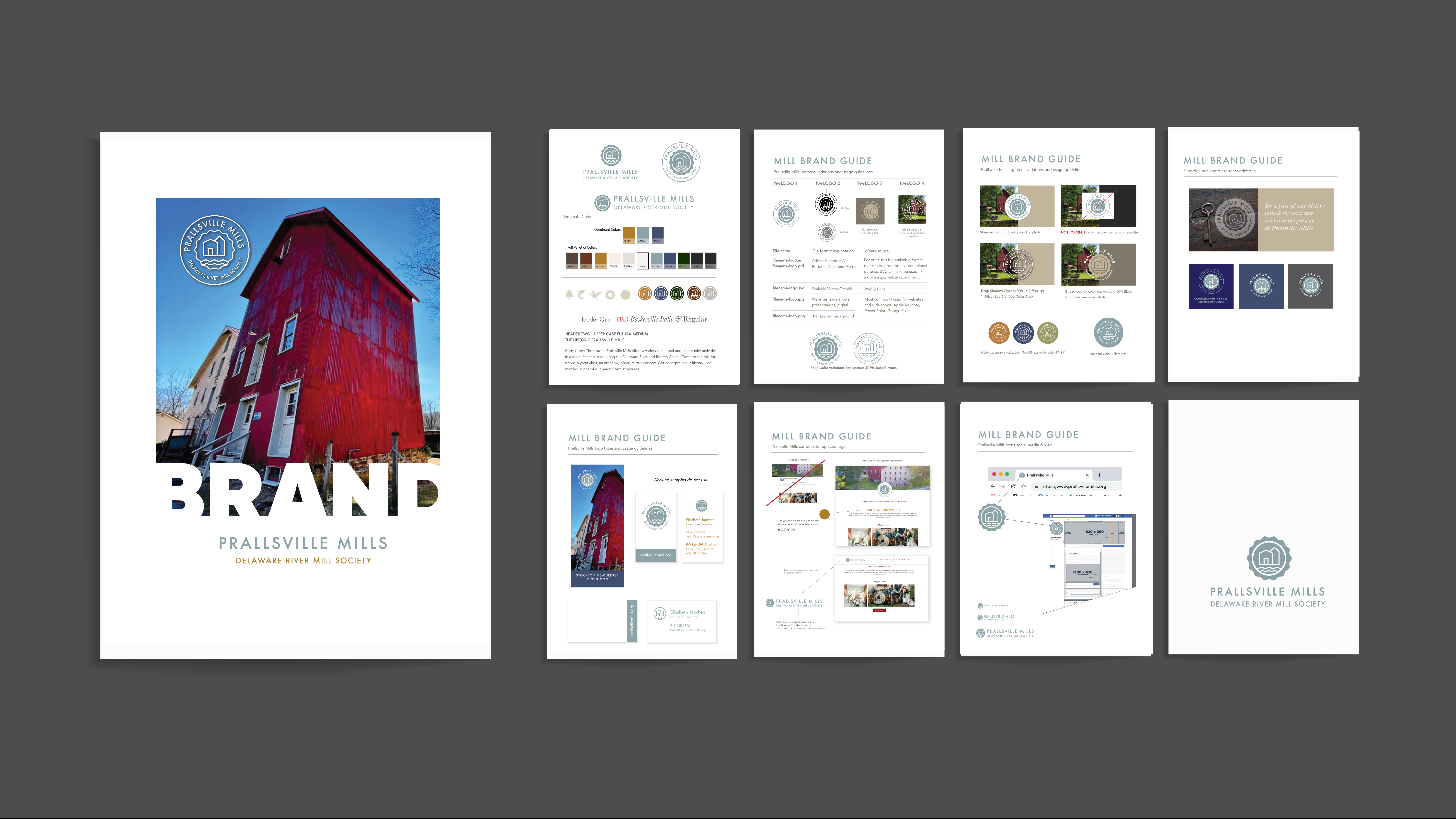Viewport: 1456px width, 819px height.
Task: Click the white circular logo on the red mill cover
Action: click(215, 250)
